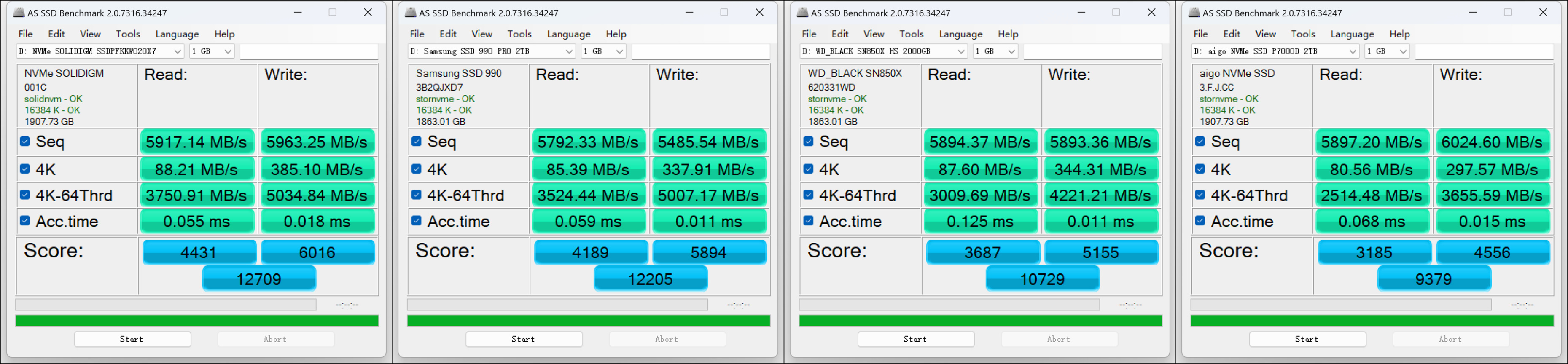1568x364 pixels.
Task: Click the total score 12709 in the SOLIDIGM window
Action: (259, 279)
